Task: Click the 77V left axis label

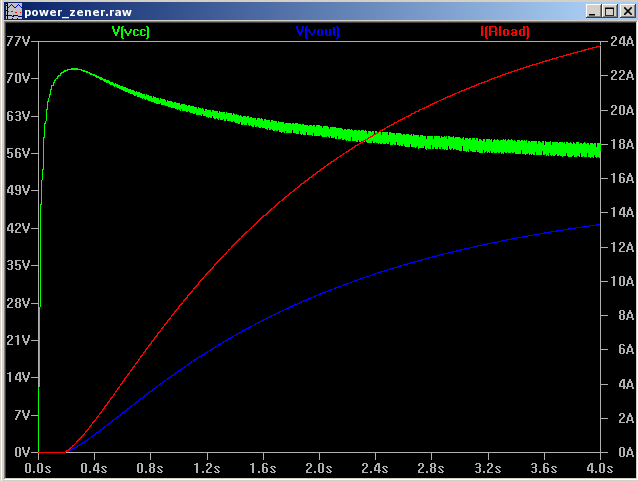Action: click(18, 41)
